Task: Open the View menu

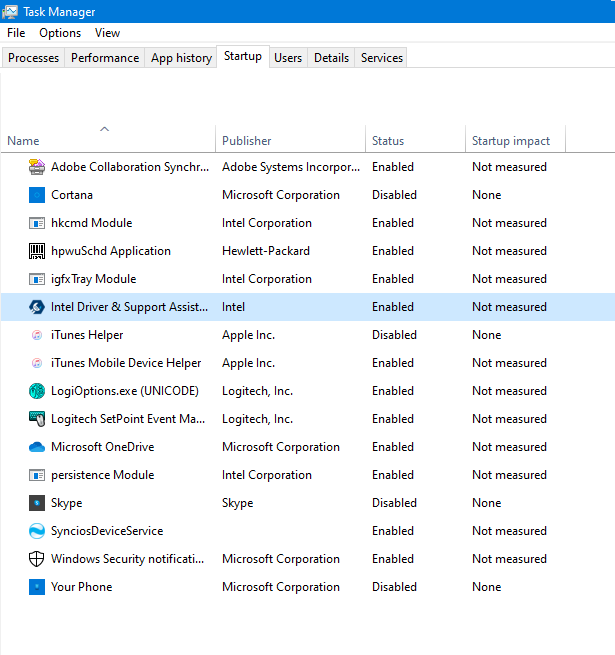Action: click(107, 33)
